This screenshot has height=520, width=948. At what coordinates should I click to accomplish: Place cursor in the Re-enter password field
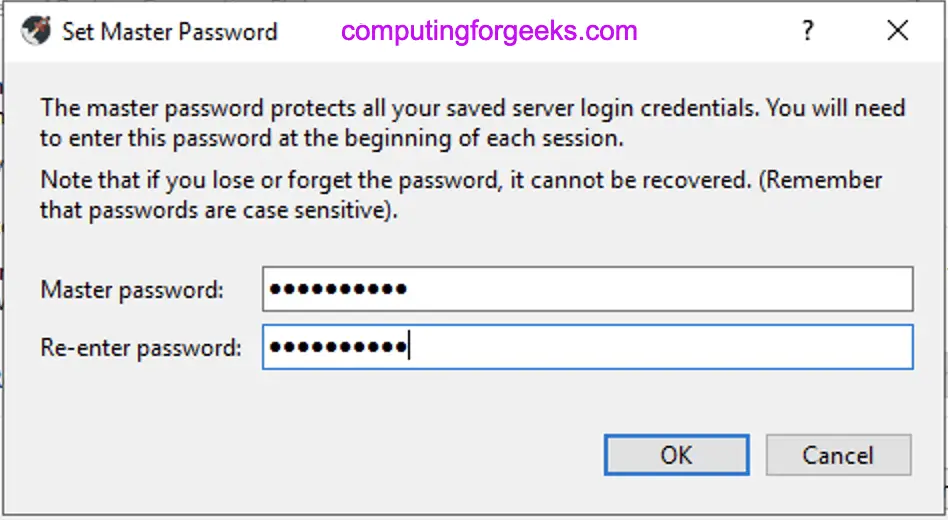[x=588, y=347]
